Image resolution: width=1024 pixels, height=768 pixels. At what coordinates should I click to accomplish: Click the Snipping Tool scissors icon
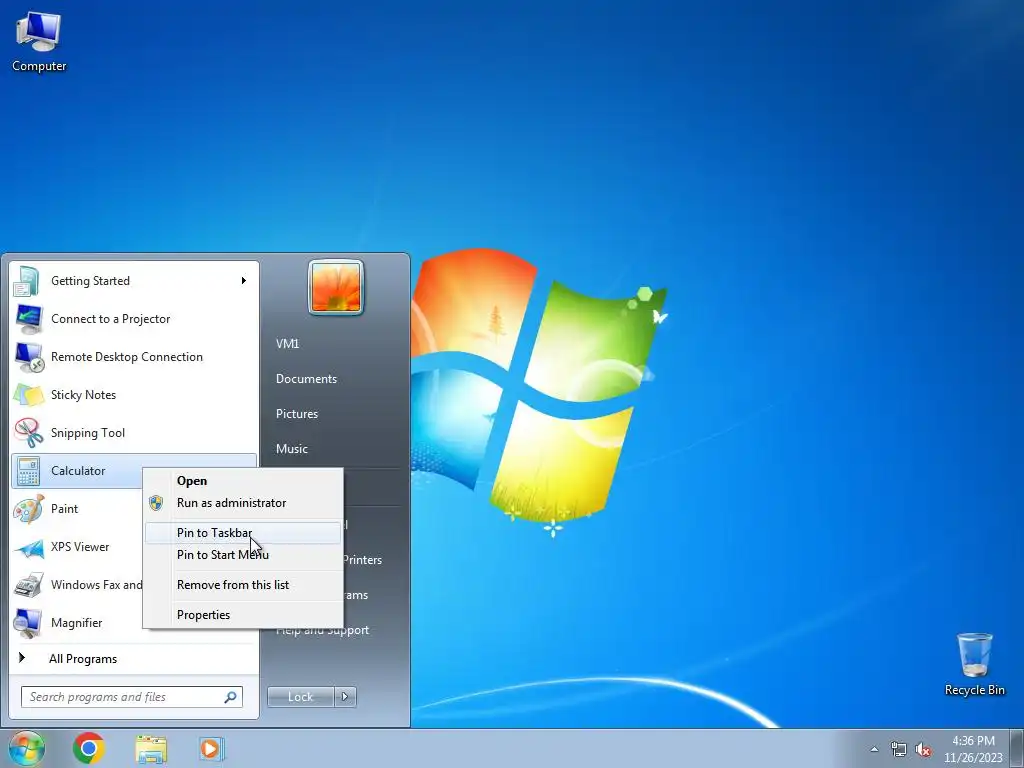[x=28, y=432]
